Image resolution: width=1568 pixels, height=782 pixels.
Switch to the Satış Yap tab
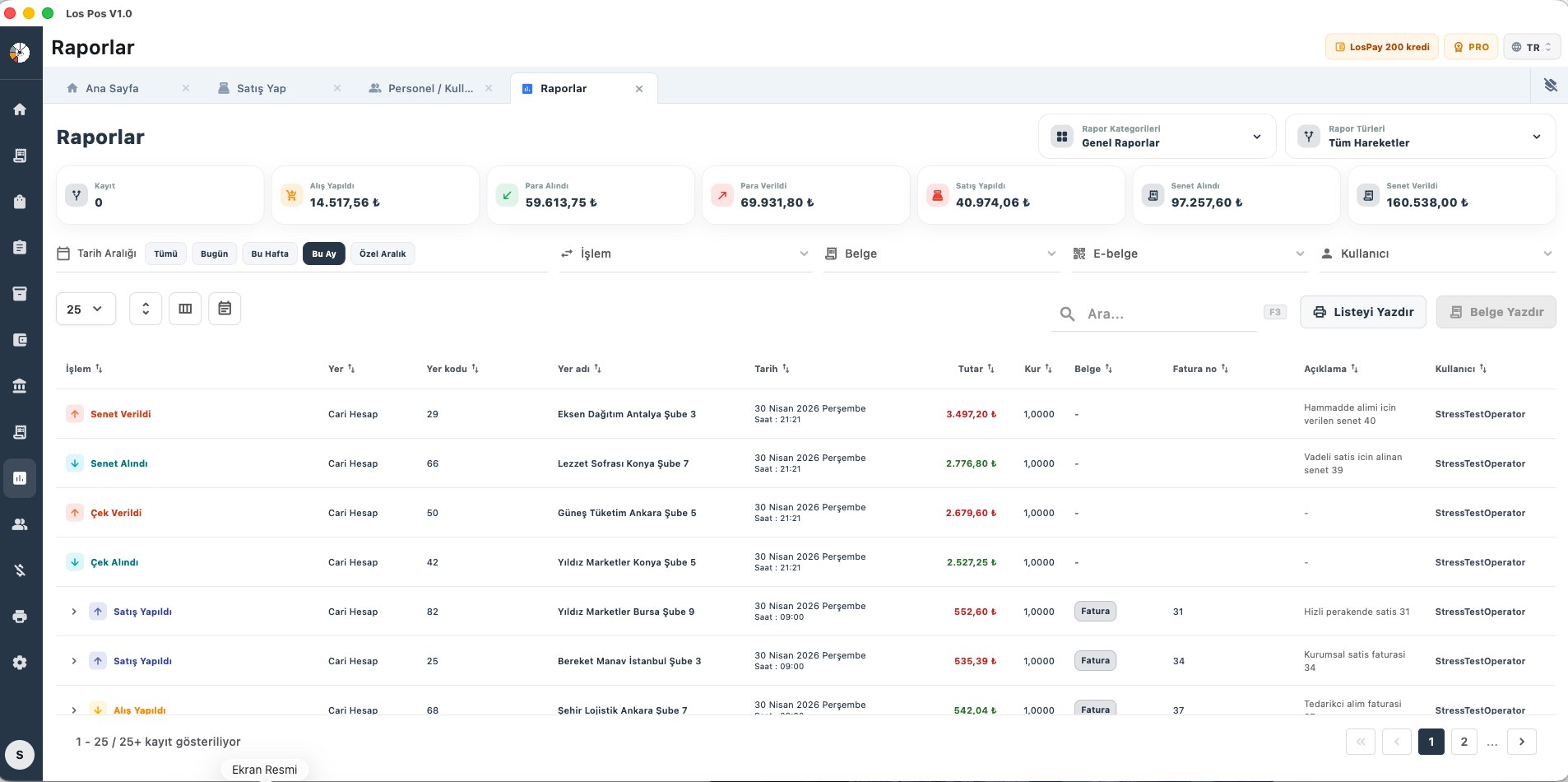[x=261, y=88]
